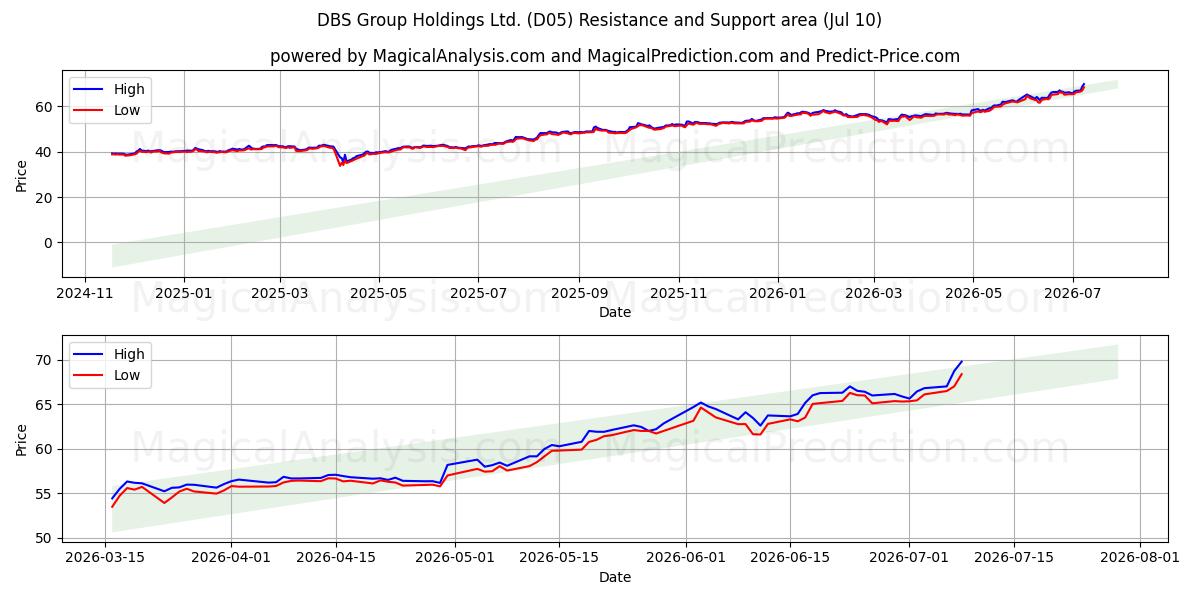Click the '2024-11' date tick label

[x=84, y=294]
